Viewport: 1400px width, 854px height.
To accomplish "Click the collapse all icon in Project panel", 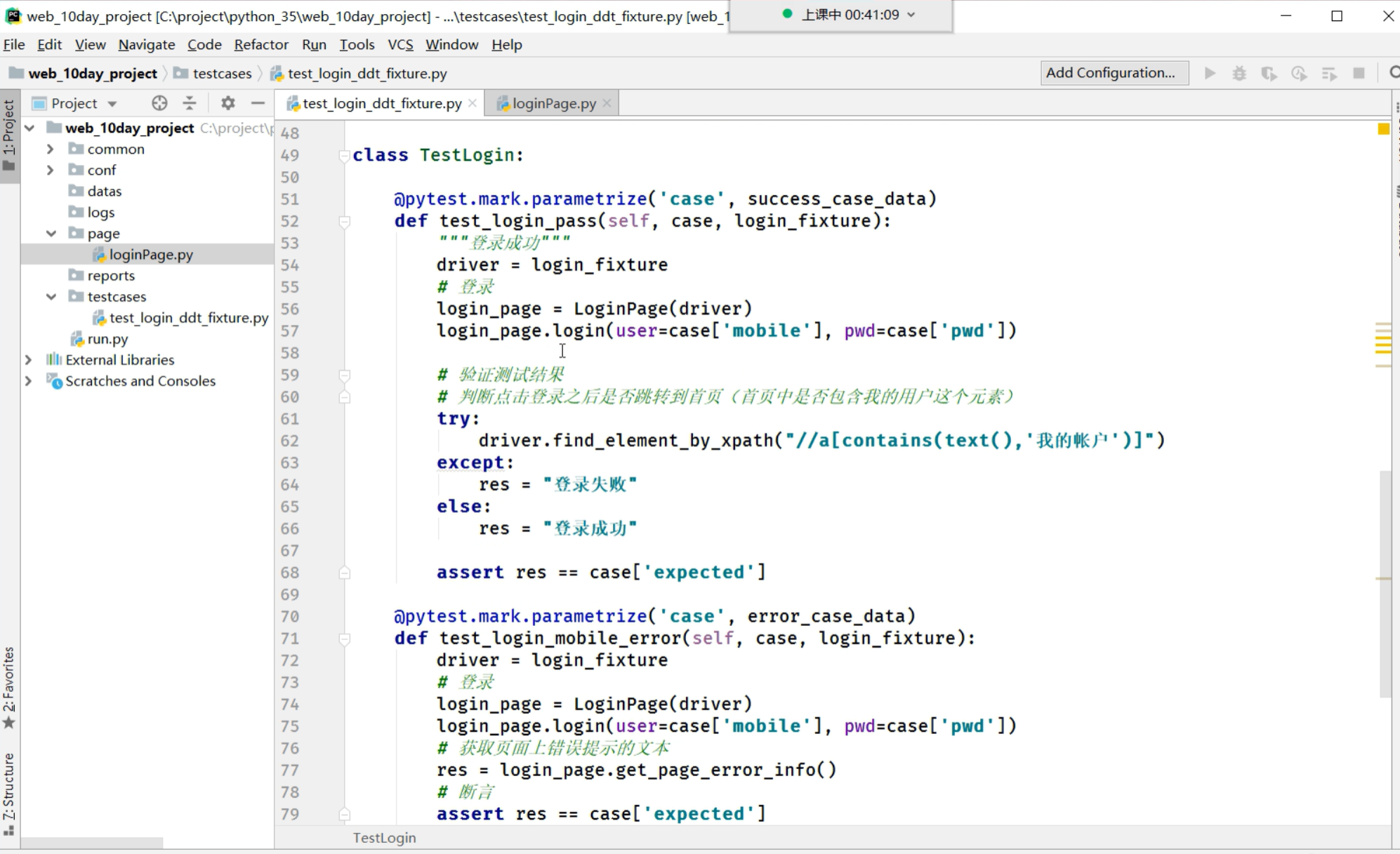I will point(190,103).
